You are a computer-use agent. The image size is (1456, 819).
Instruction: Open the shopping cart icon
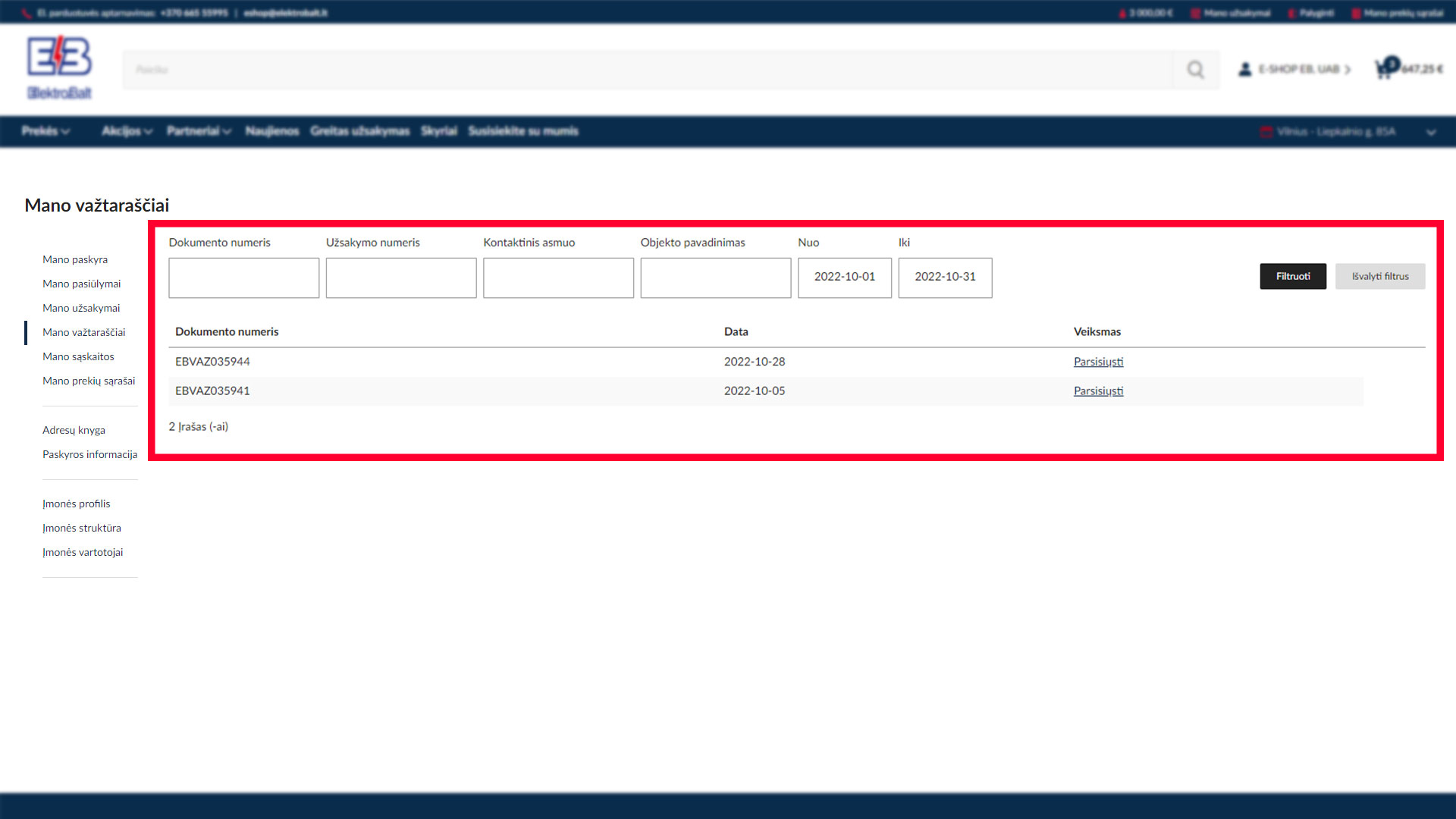pos(1385,69)
